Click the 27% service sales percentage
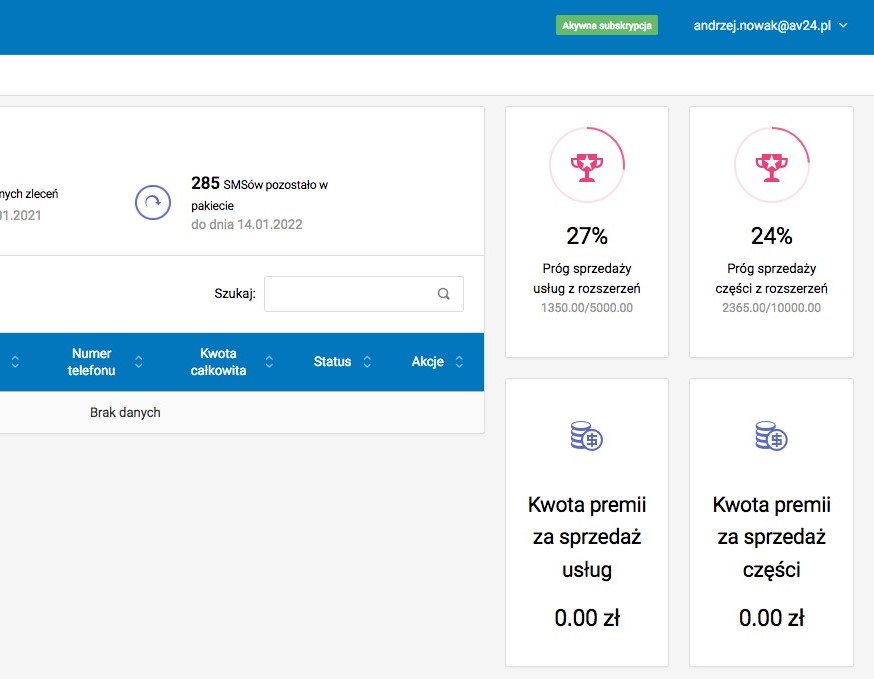874x679 pixels. [586, 236]
